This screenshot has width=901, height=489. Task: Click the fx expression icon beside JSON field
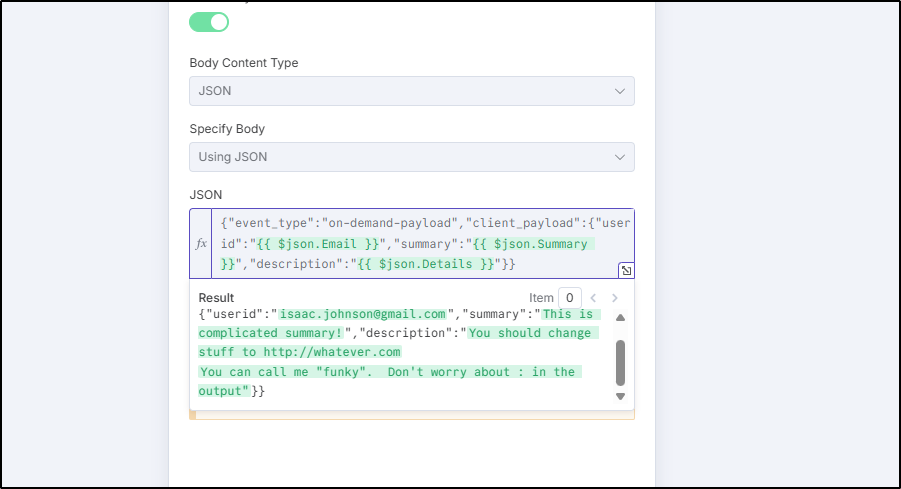point(201,244)
